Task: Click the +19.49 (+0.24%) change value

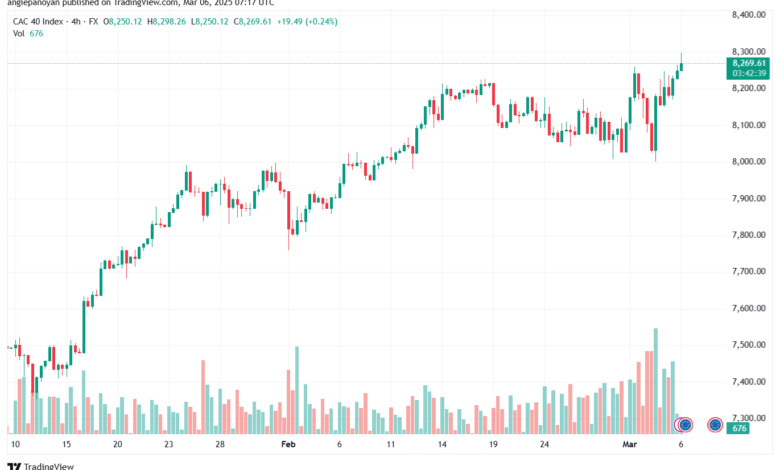Action: click(307, 21)
